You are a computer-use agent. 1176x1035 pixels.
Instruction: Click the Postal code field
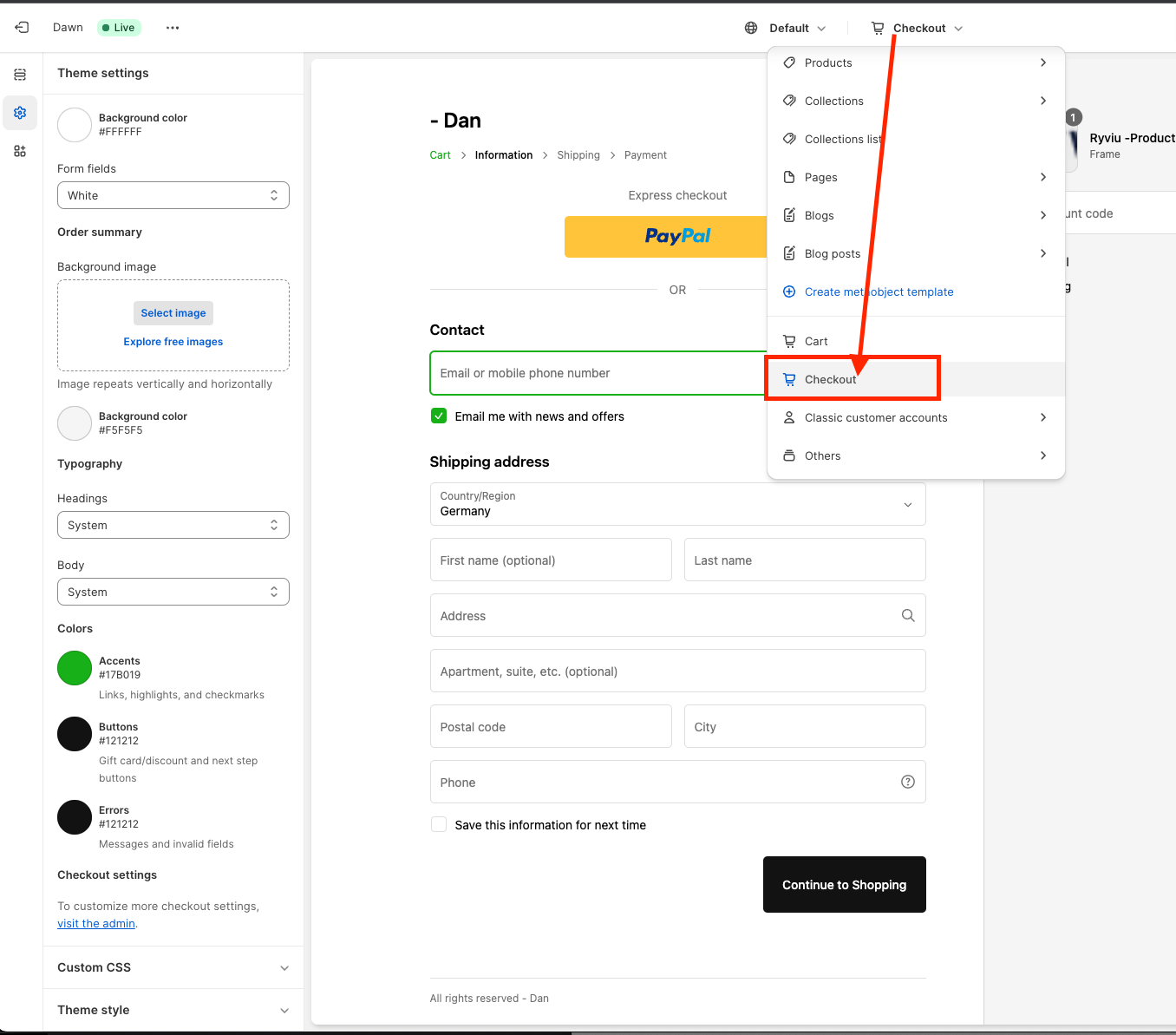click(551, 726)
